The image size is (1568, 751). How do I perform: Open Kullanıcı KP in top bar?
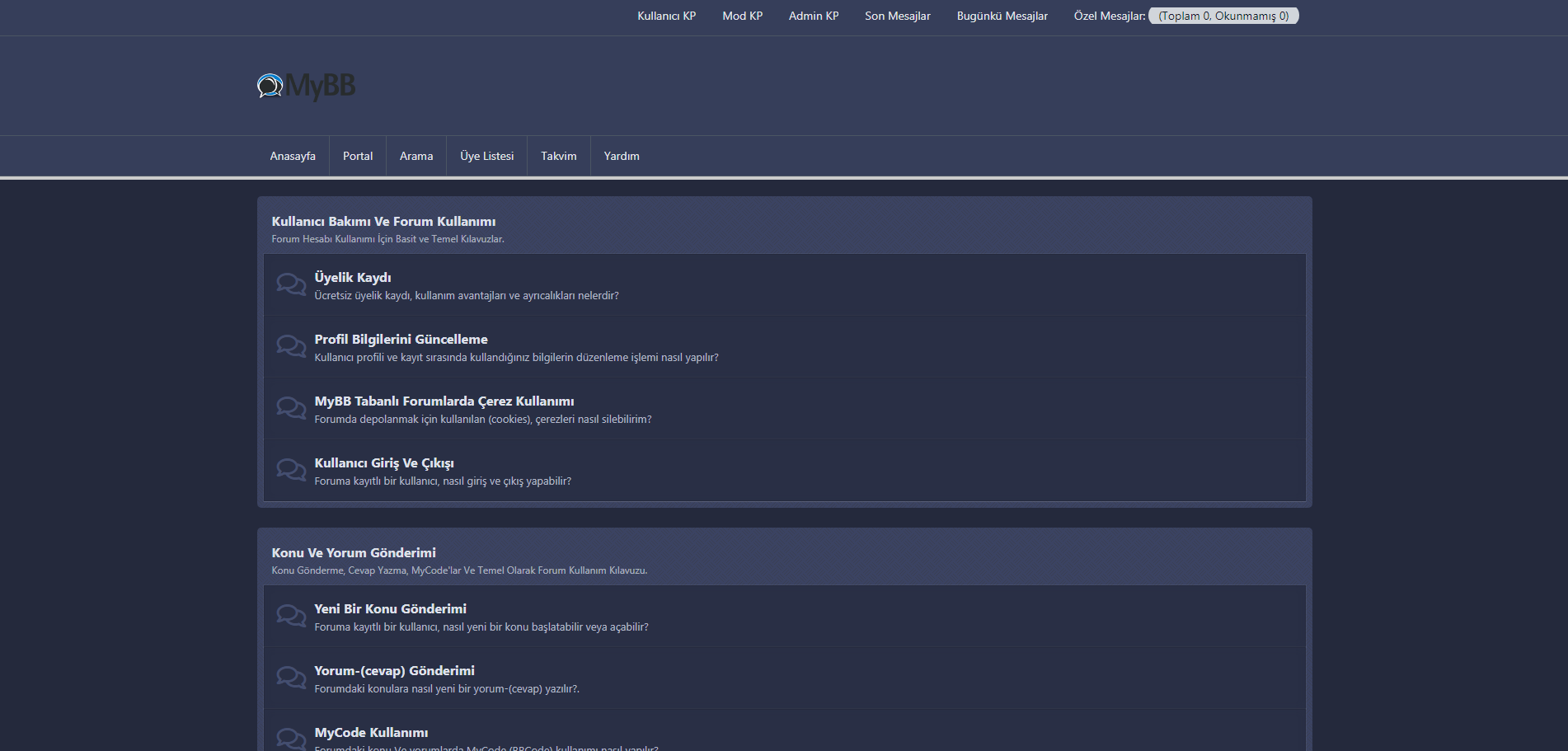tap(666, 16)
